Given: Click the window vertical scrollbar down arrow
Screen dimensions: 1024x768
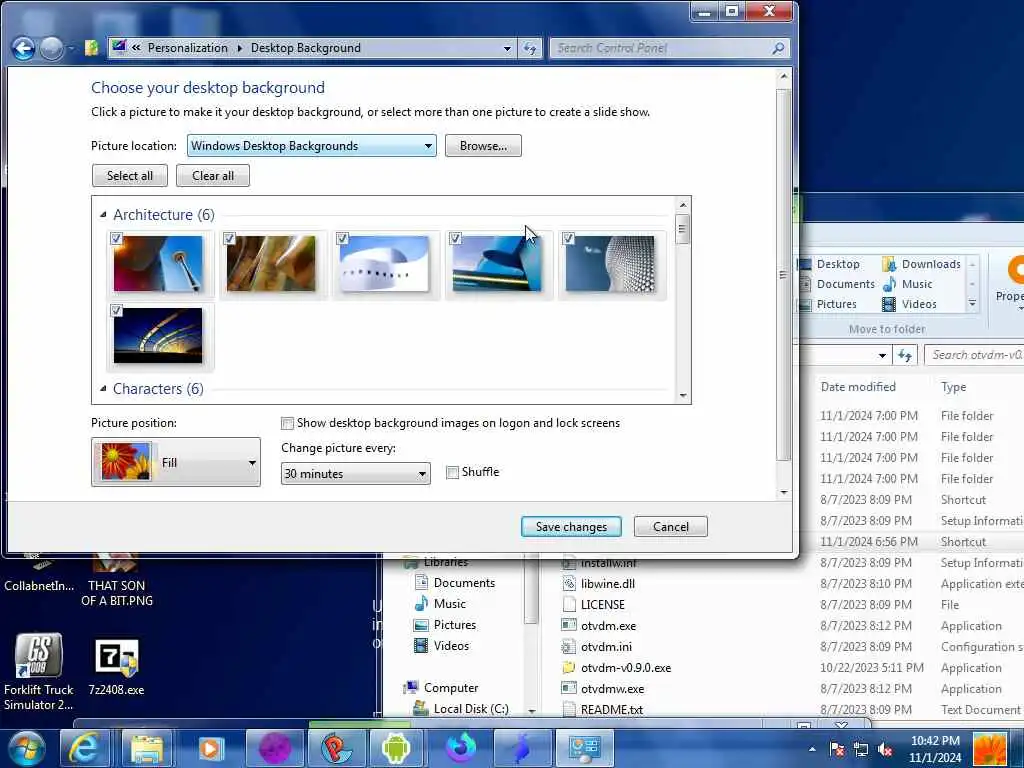Looking at the screenshot, I should click(784, 493).
